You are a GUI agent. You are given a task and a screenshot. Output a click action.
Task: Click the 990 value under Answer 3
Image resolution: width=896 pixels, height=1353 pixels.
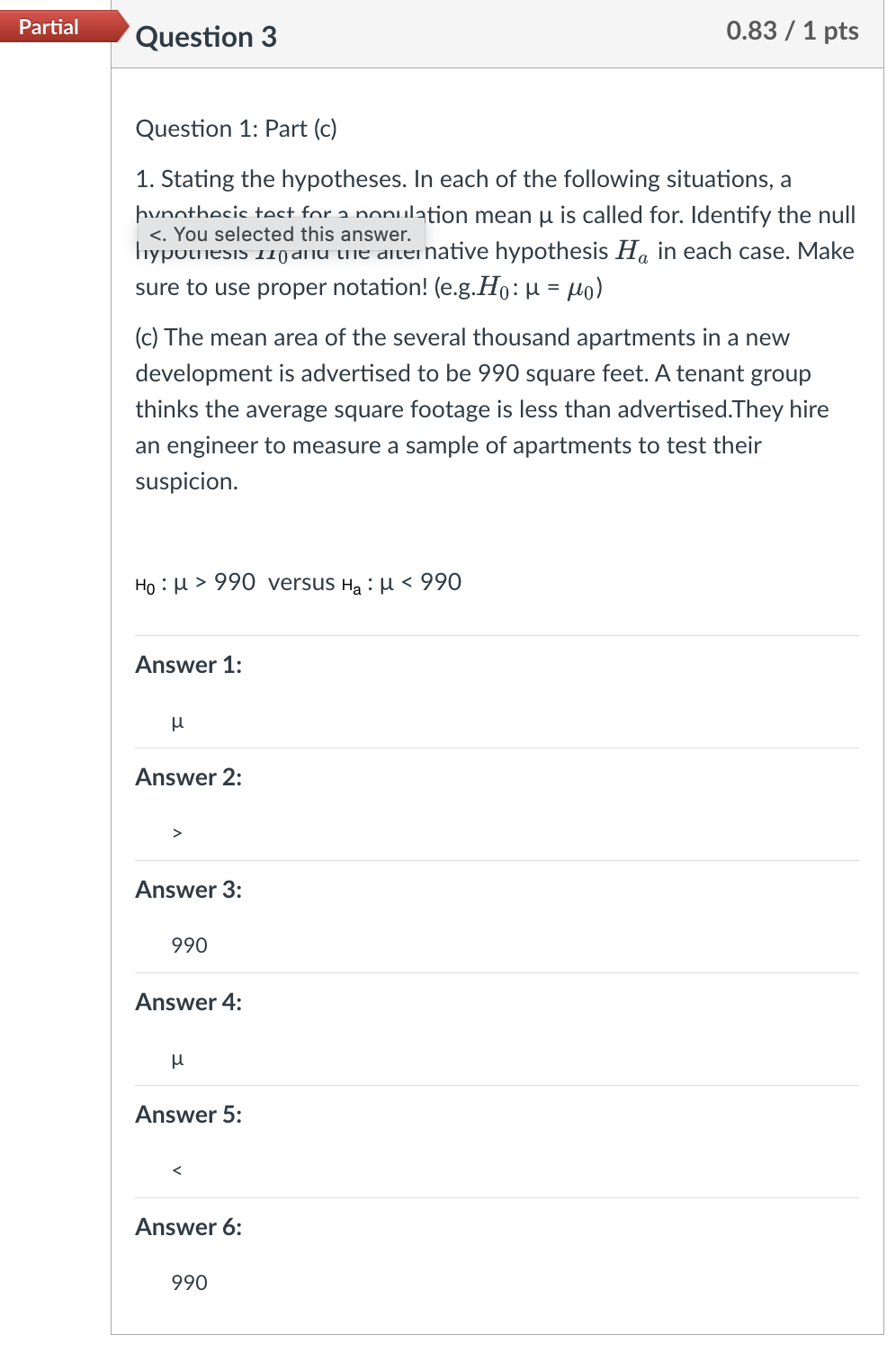187,945
